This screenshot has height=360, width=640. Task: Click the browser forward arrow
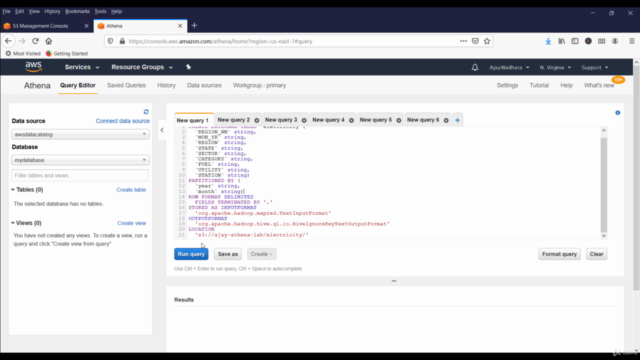(22, 41)
